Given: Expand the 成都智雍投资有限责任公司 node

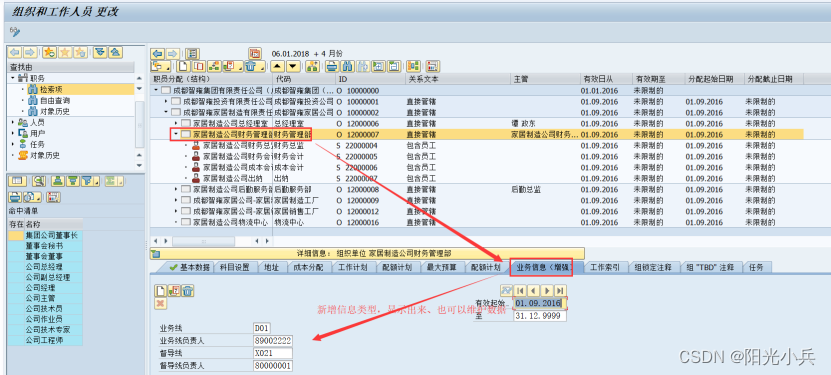Looking at the screenshot, I should point(166,101).
